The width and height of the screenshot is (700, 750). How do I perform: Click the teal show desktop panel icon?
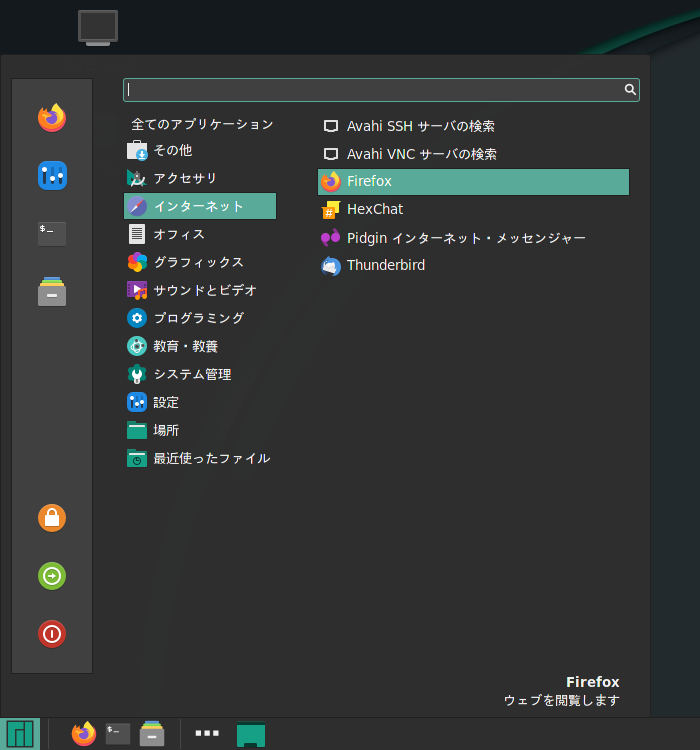click(x=251, y=734)
